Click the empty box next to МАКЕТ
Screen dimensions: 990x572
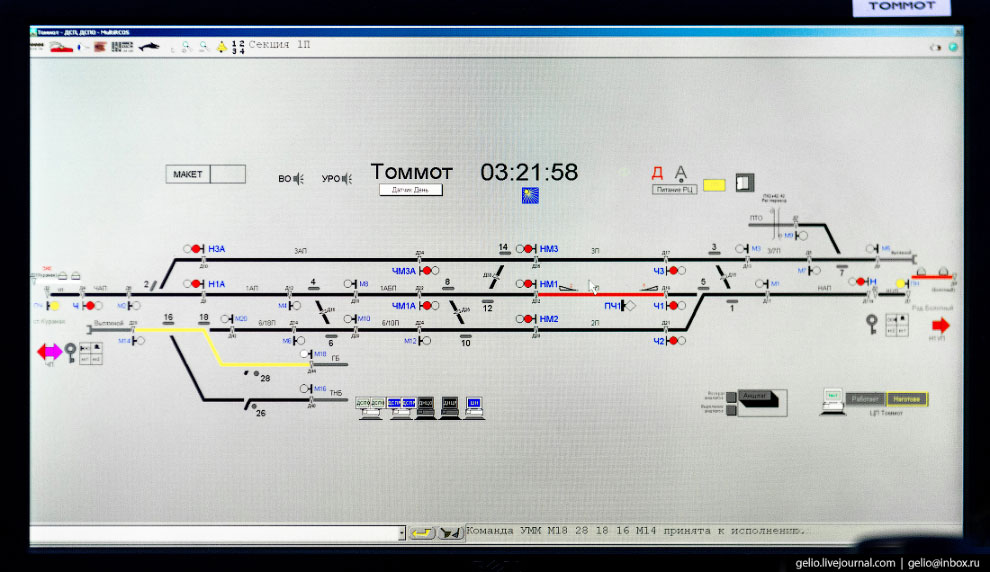[x=228, y=174]
